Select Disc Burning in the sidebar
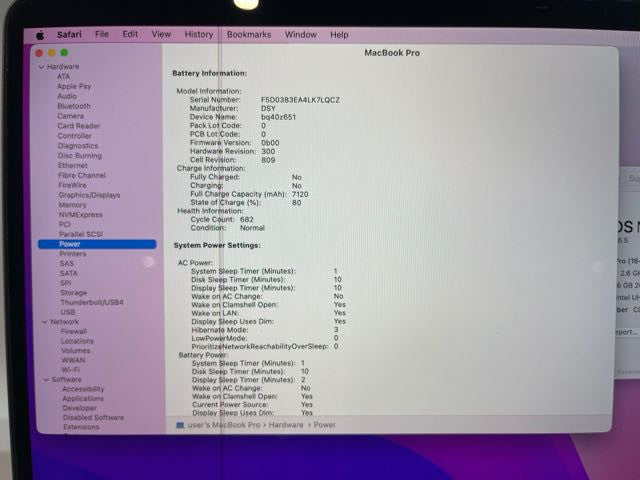This screenshot has height=480, width=640. [80, 156]
